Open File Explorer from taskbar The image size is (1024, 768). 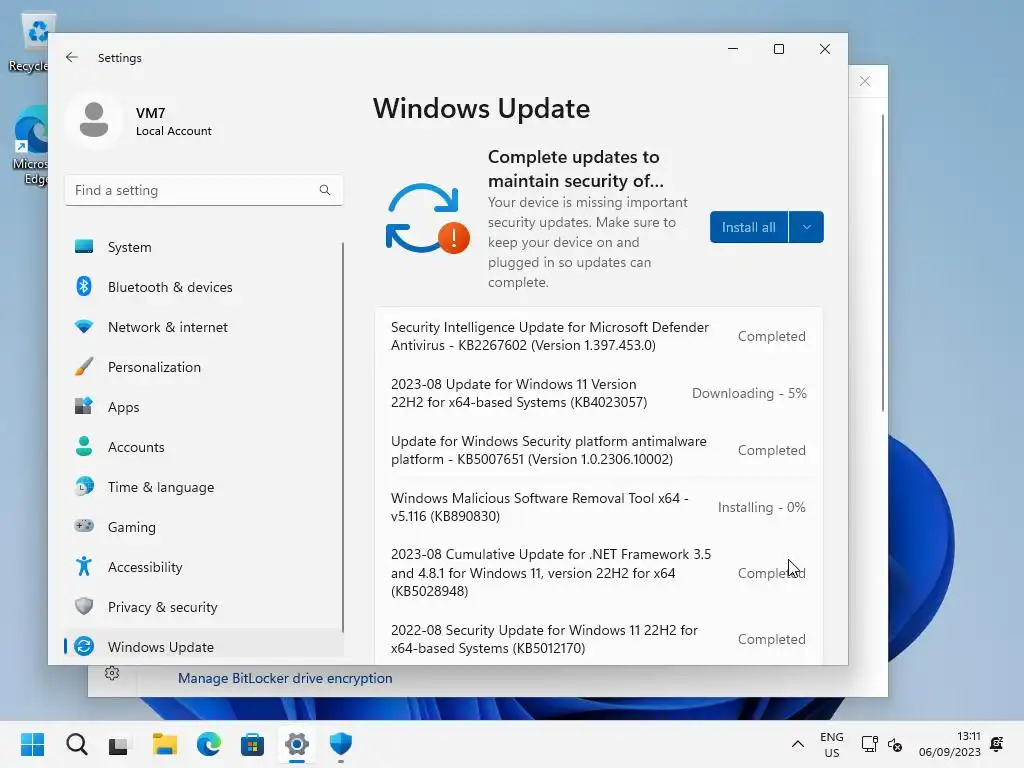pos(165,744)
